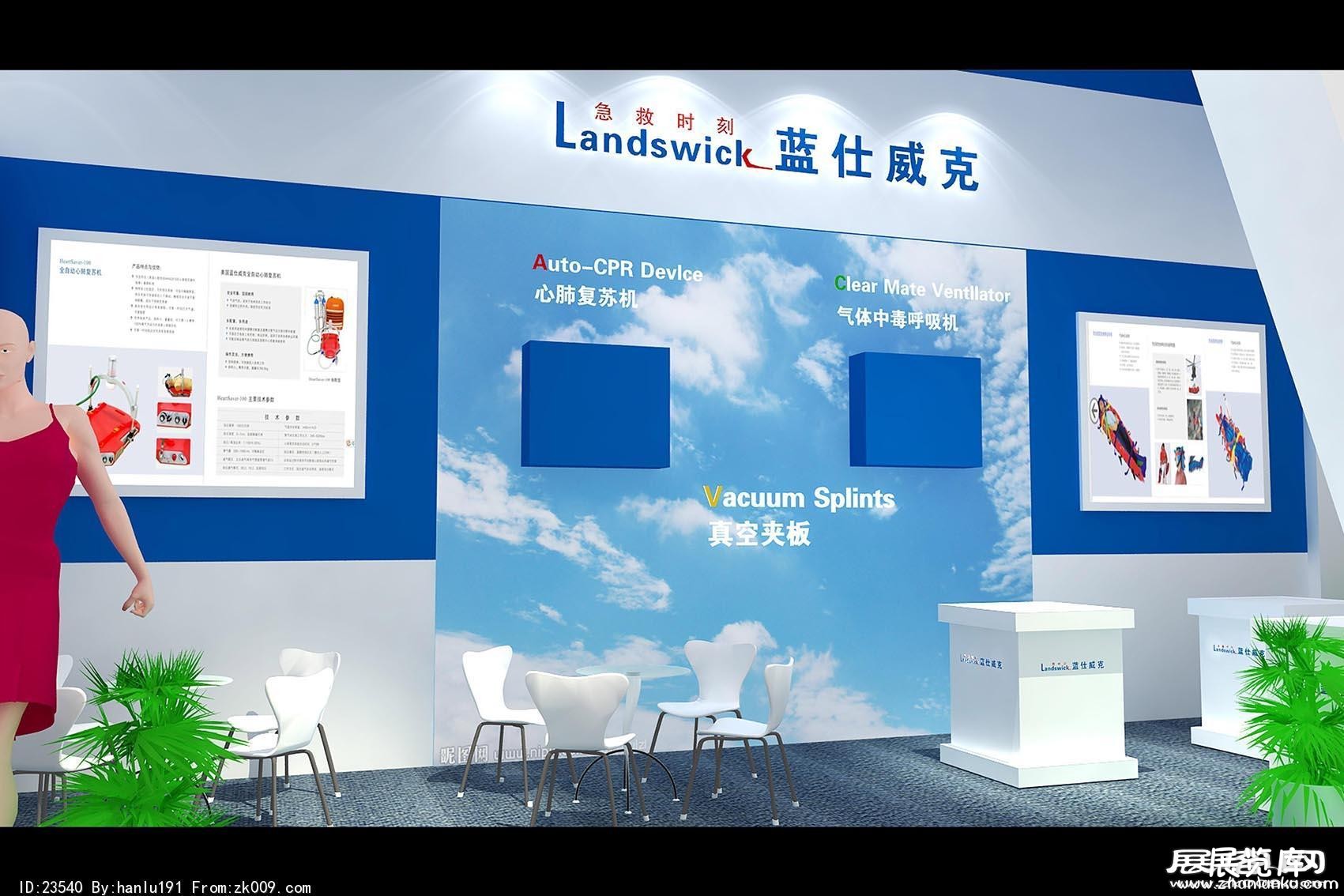The image size is (1344, 896).
Task: Click the round glass table
Action: click(633, 672)
